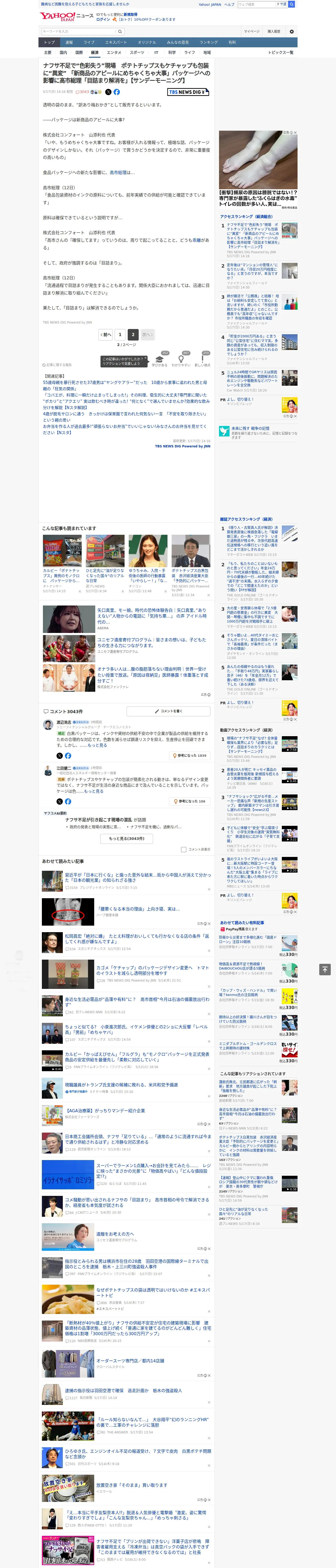
Task: React with the 新しい視点 icon
Action: (203, 360)
